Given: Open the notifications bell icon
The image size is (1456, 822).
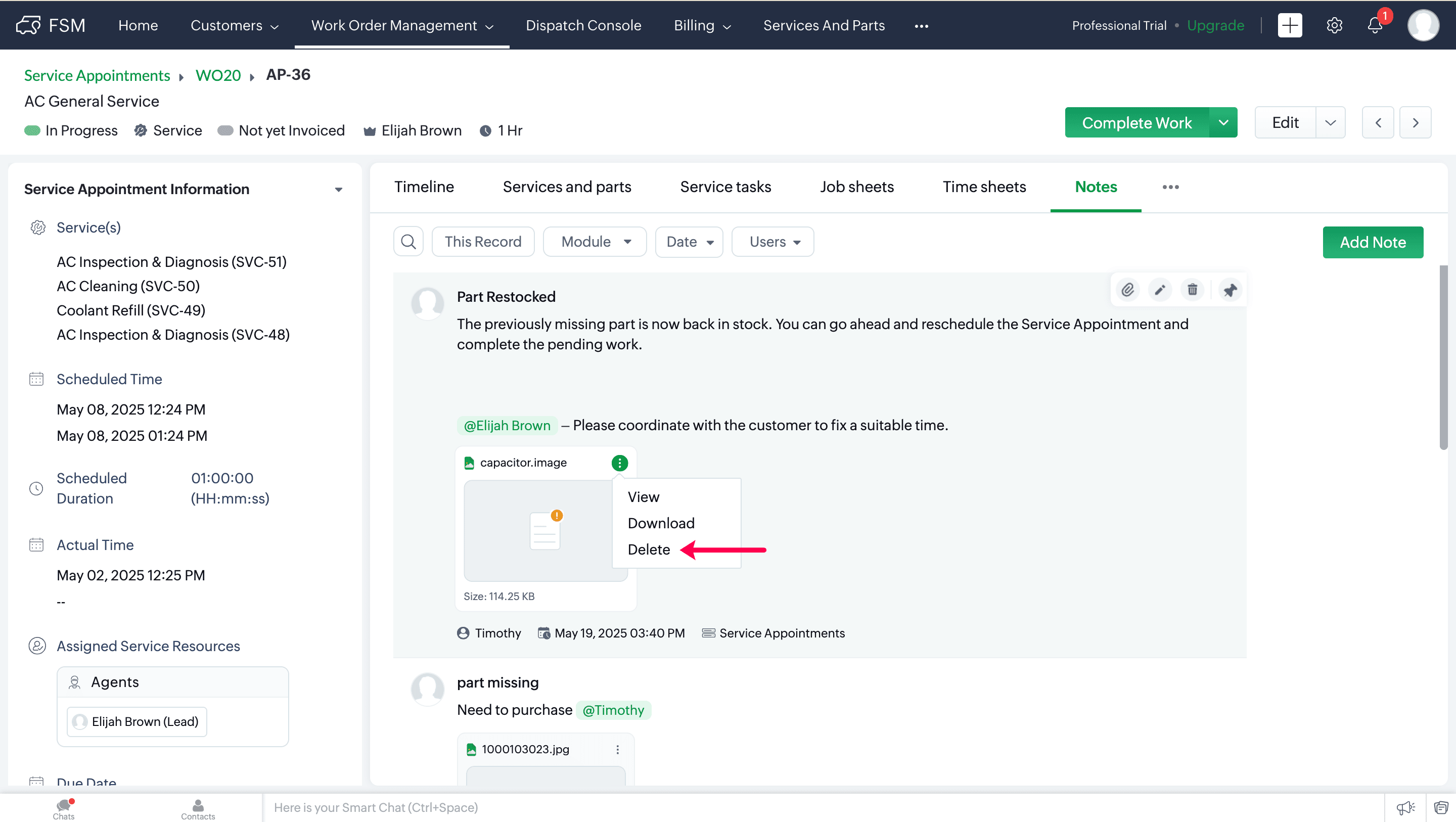Looking at the screenshot, I should click(x=1375, y=25).
